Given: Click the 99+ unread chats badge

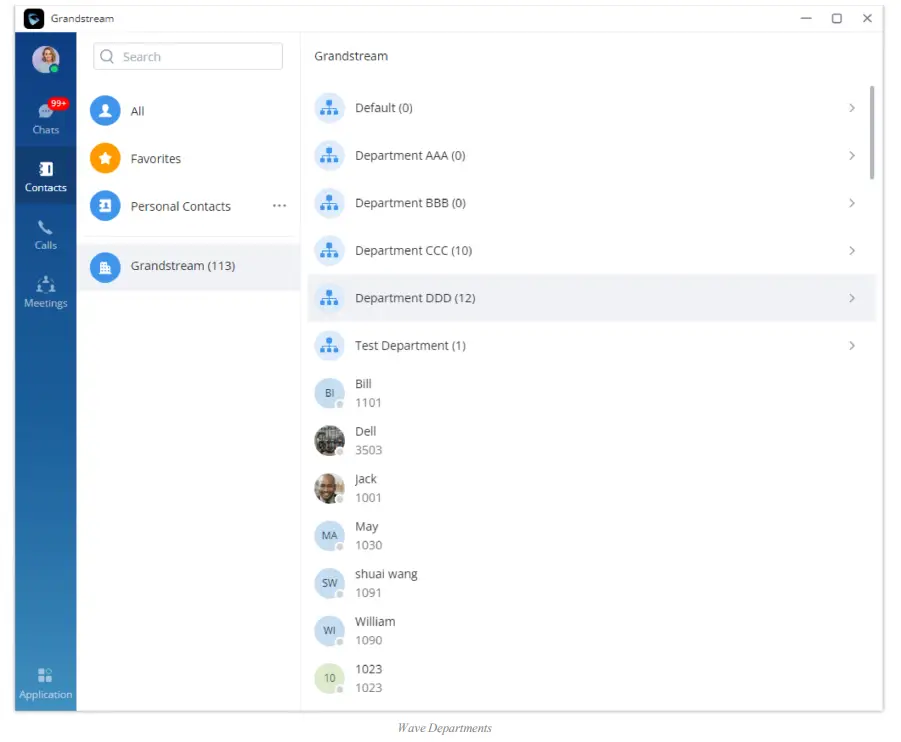Looking at the screenshot, I should click(x=58, y=103).
